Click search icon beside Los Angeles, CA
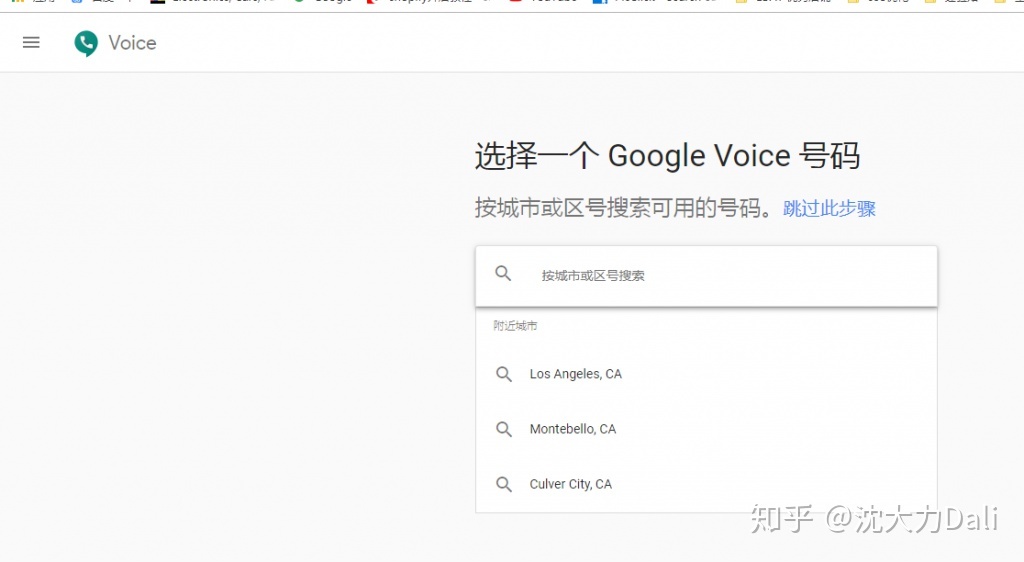The width and height of the screenshot is (1024, 562). point(504,374)
